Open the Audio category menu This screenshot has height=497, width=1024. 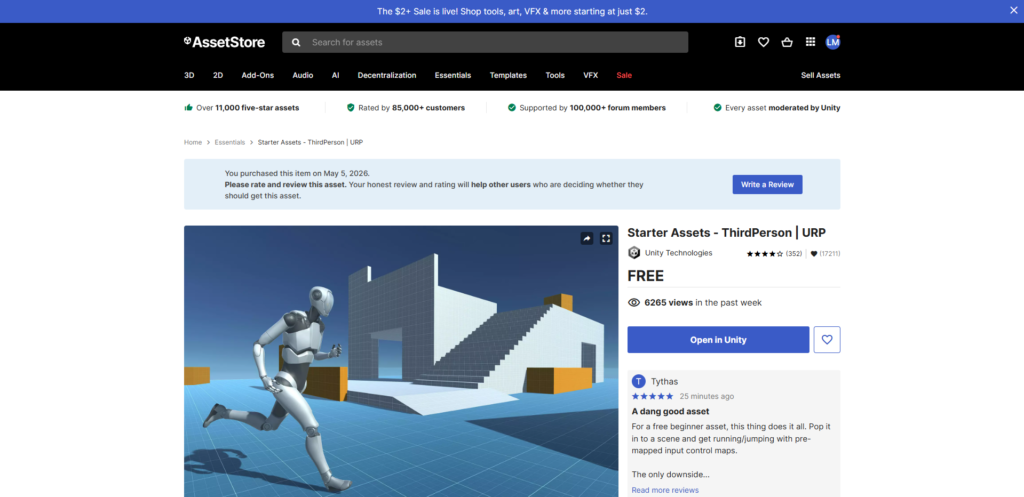point(303,75)
